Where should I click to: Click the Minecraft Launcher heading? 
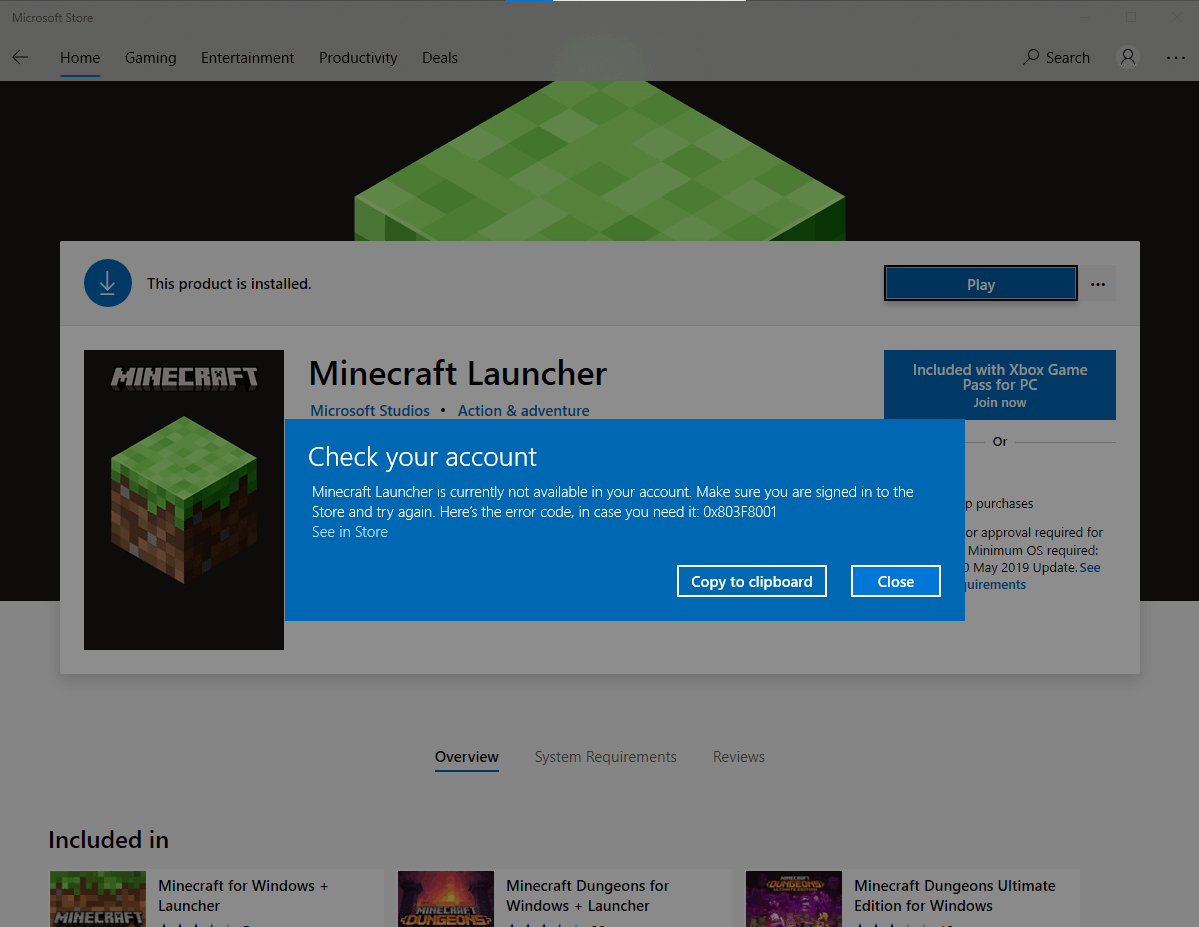(457, 373)
